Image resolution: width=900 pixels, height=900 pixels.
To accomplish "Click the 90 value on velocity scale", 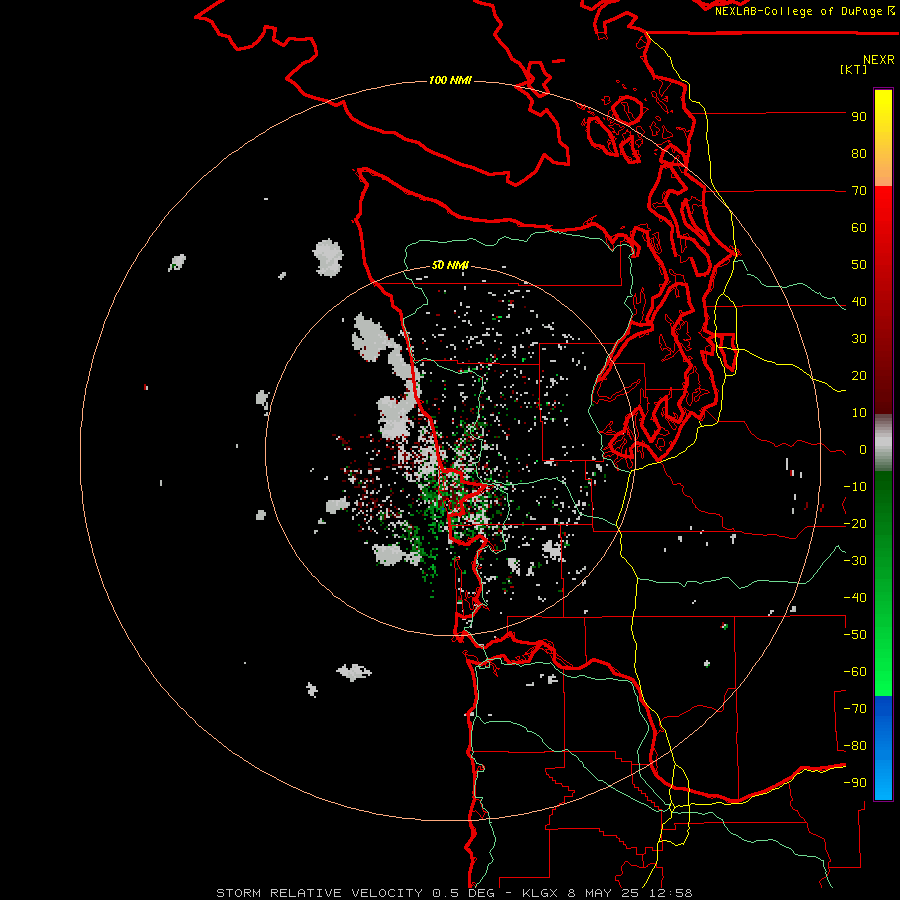I will point(859,117).
